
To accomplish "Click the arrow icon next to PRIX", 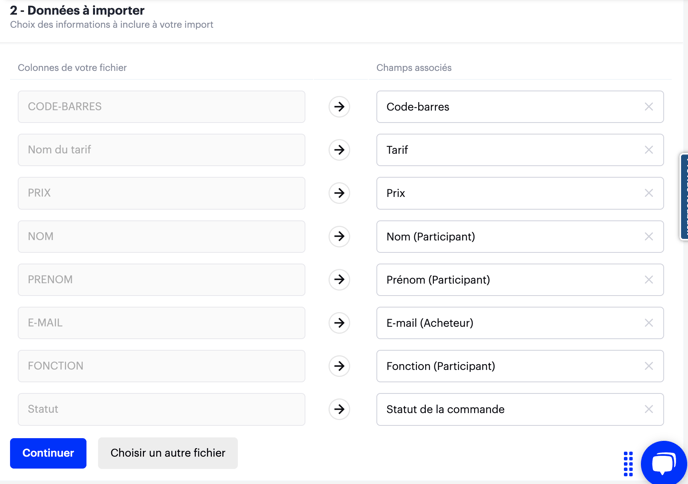I will click(339, 193).
